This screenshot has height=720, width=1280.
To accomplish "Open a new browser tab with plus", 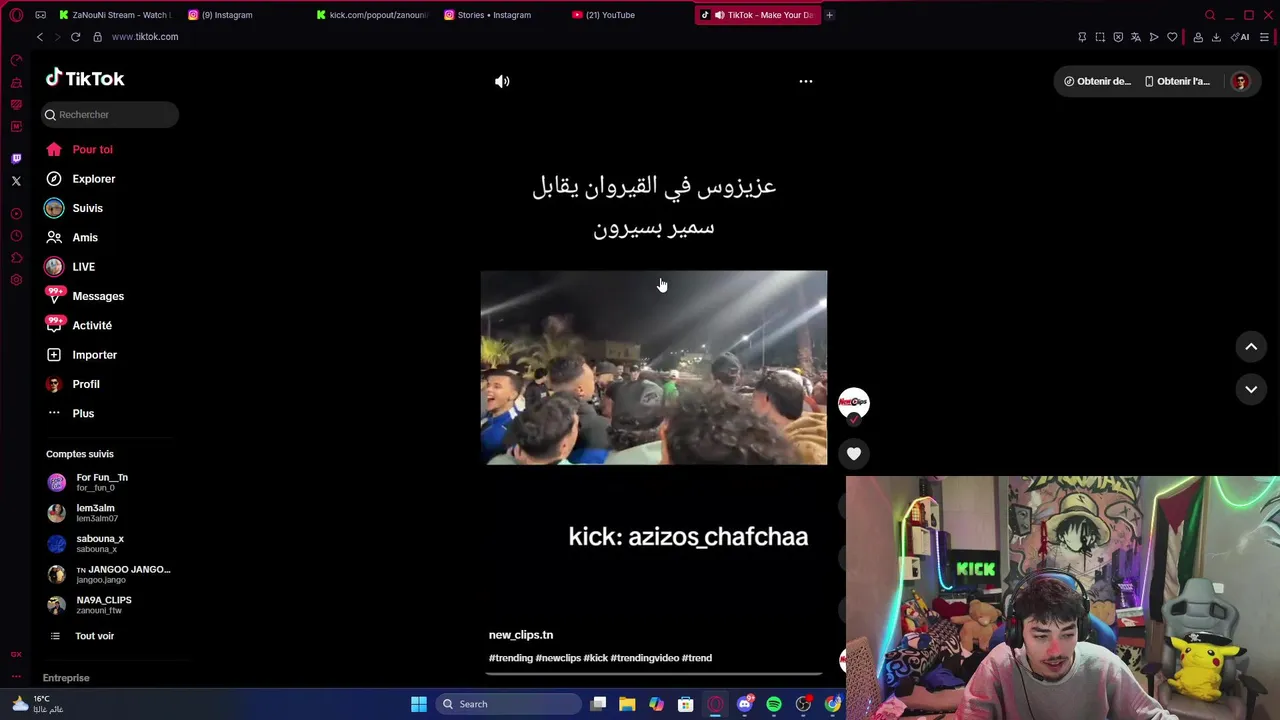I will [x=829, y=15].
